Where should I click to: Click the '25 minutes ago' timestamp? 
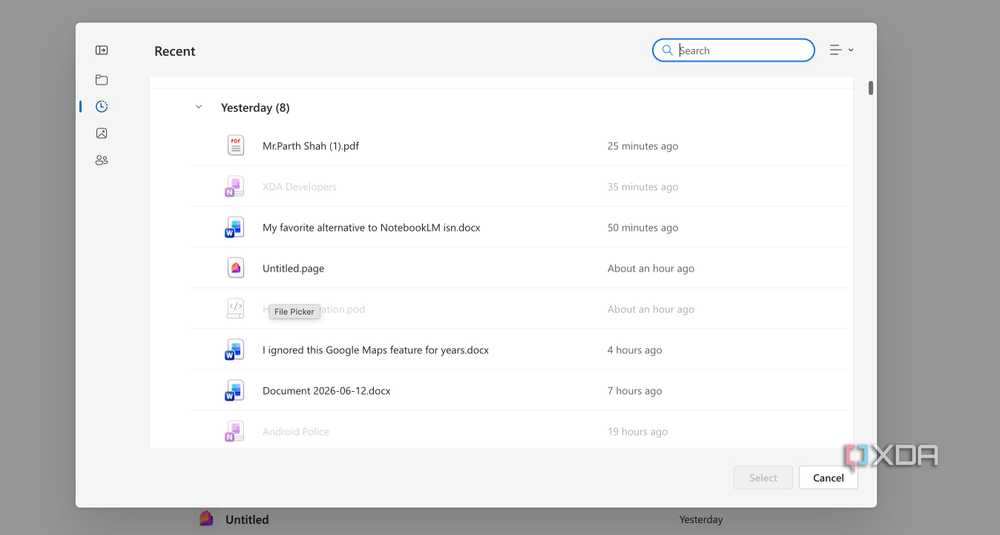click(x=642, y=146)
